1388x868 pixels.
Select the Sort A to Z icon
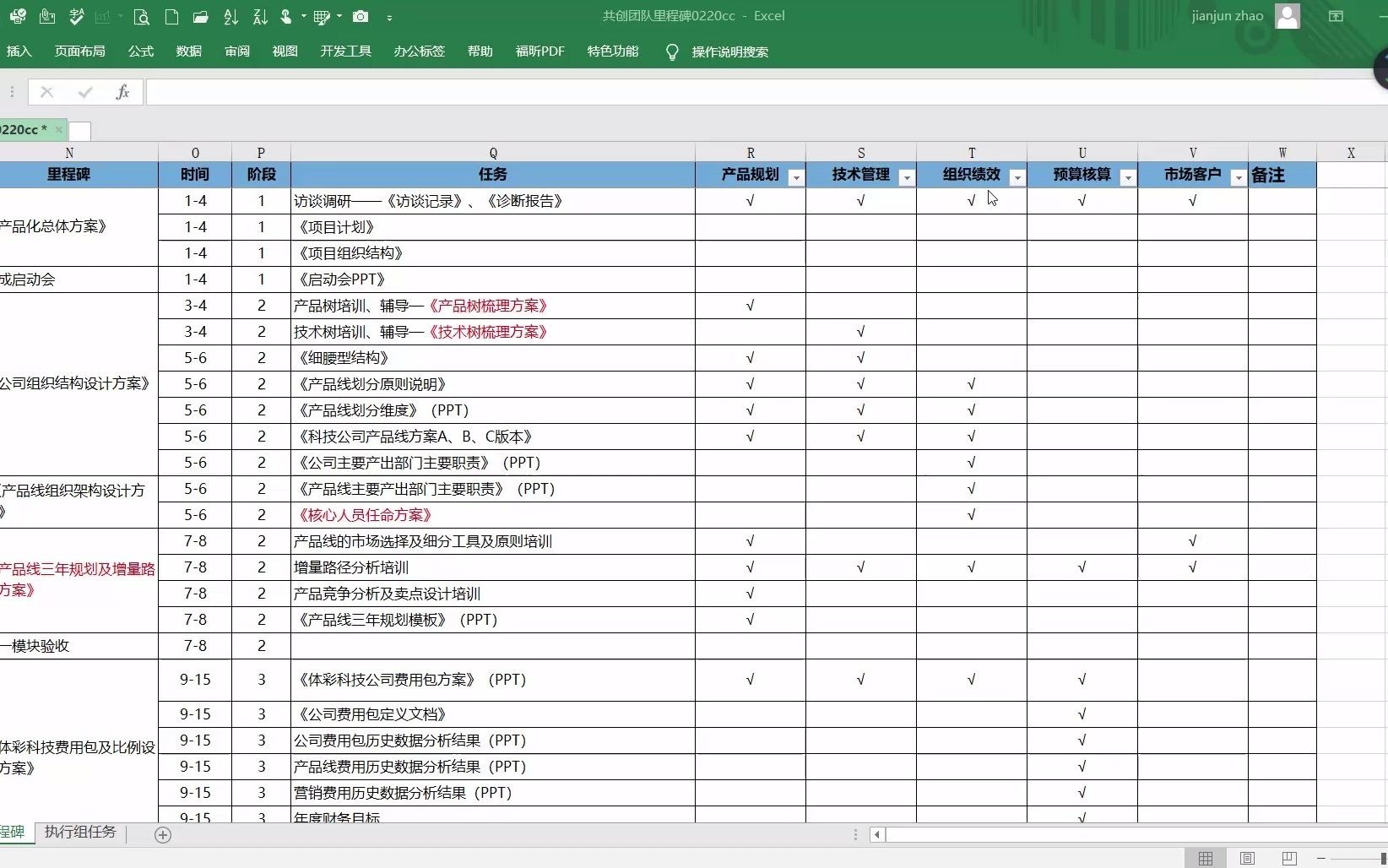coord(230,17)
